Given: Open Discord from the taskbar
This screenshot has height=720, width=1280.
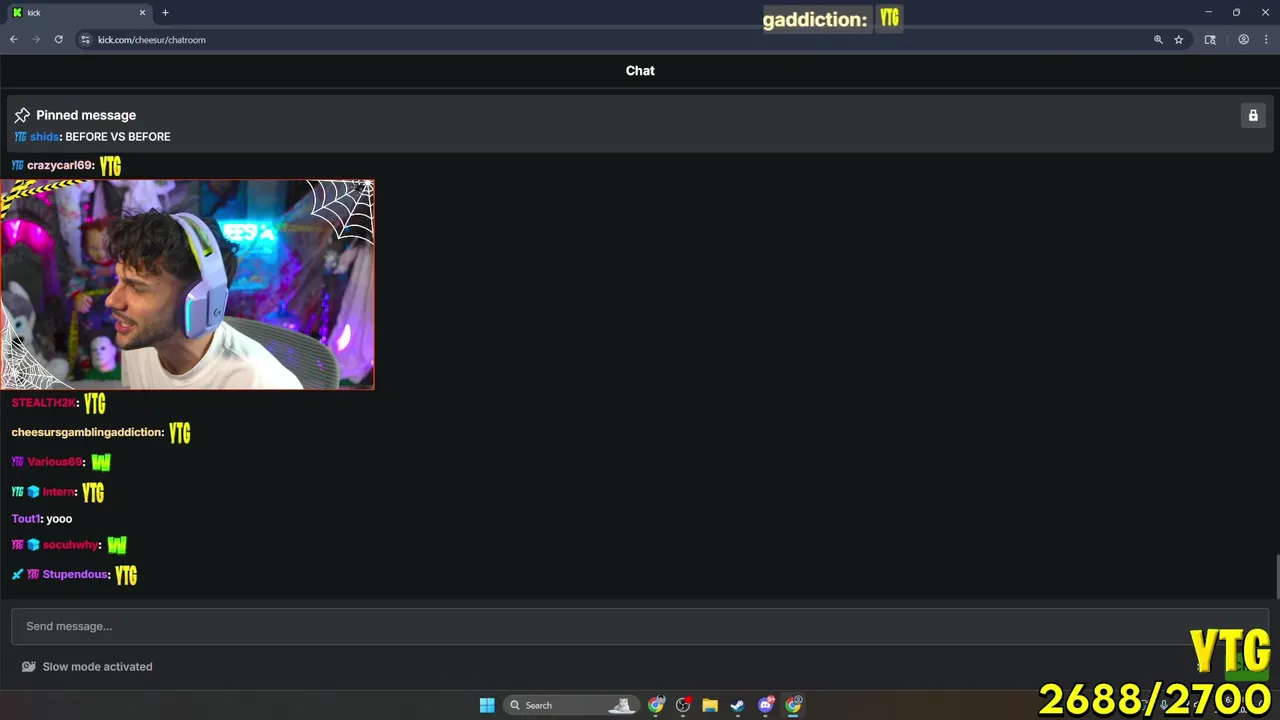Looking at the screenshot, I should coord(766,705).
